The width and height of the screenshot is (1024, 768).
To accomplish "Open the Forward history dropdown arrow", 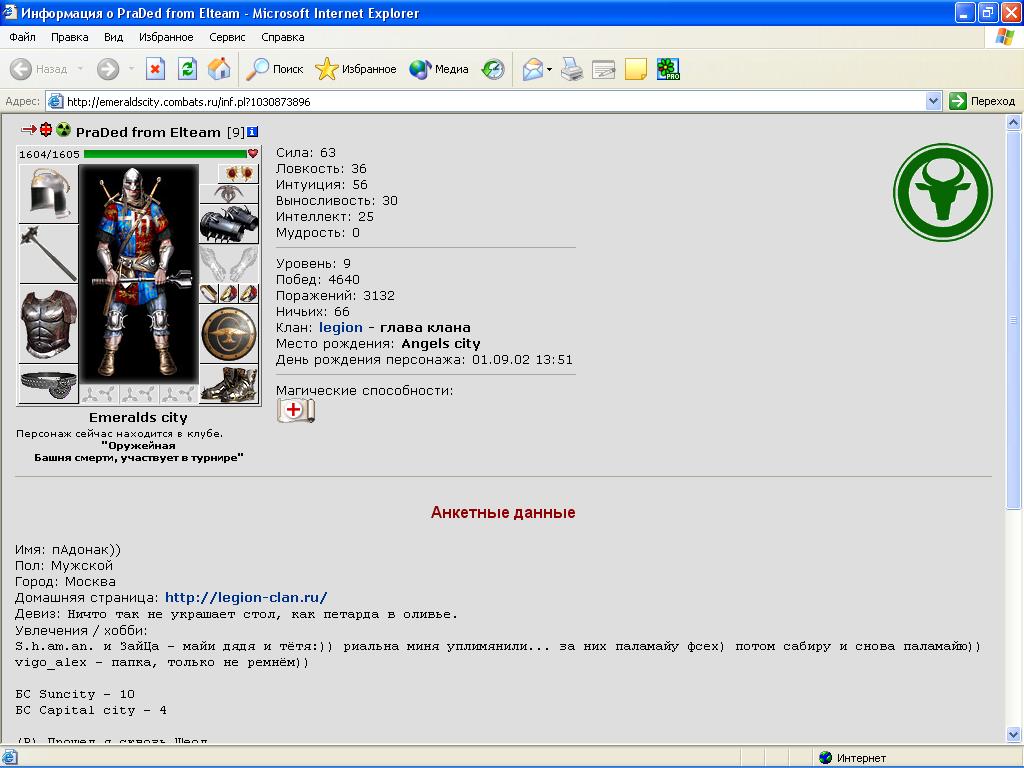I will 131,69.
